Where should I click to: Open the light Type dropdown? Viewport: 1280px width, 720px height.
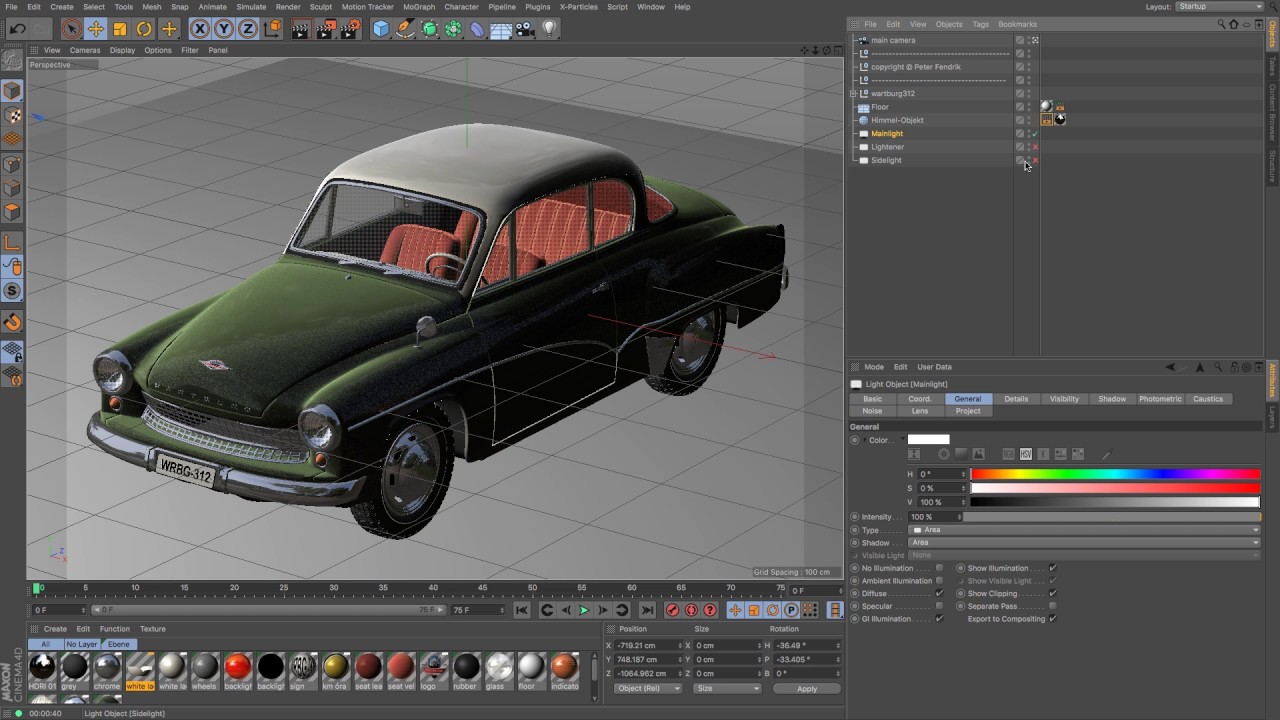coord(1084,530)
